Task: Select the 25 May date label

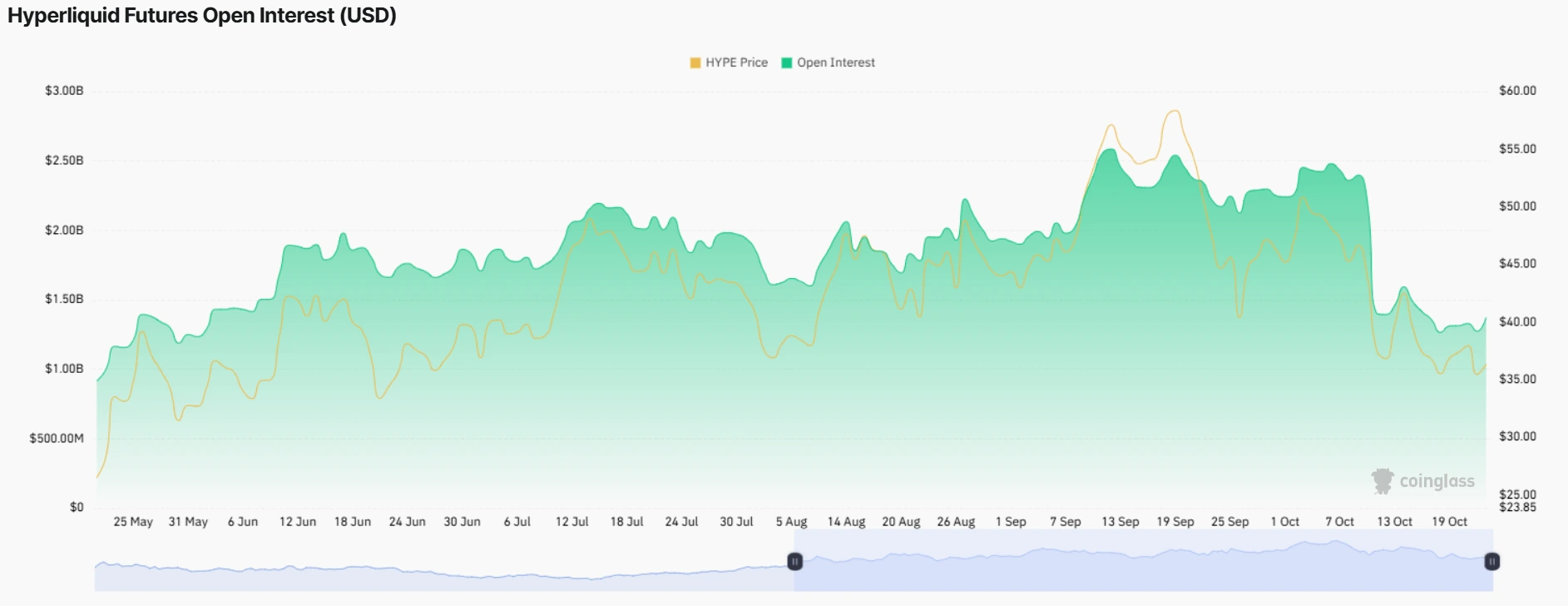Action: click(133, 522)
